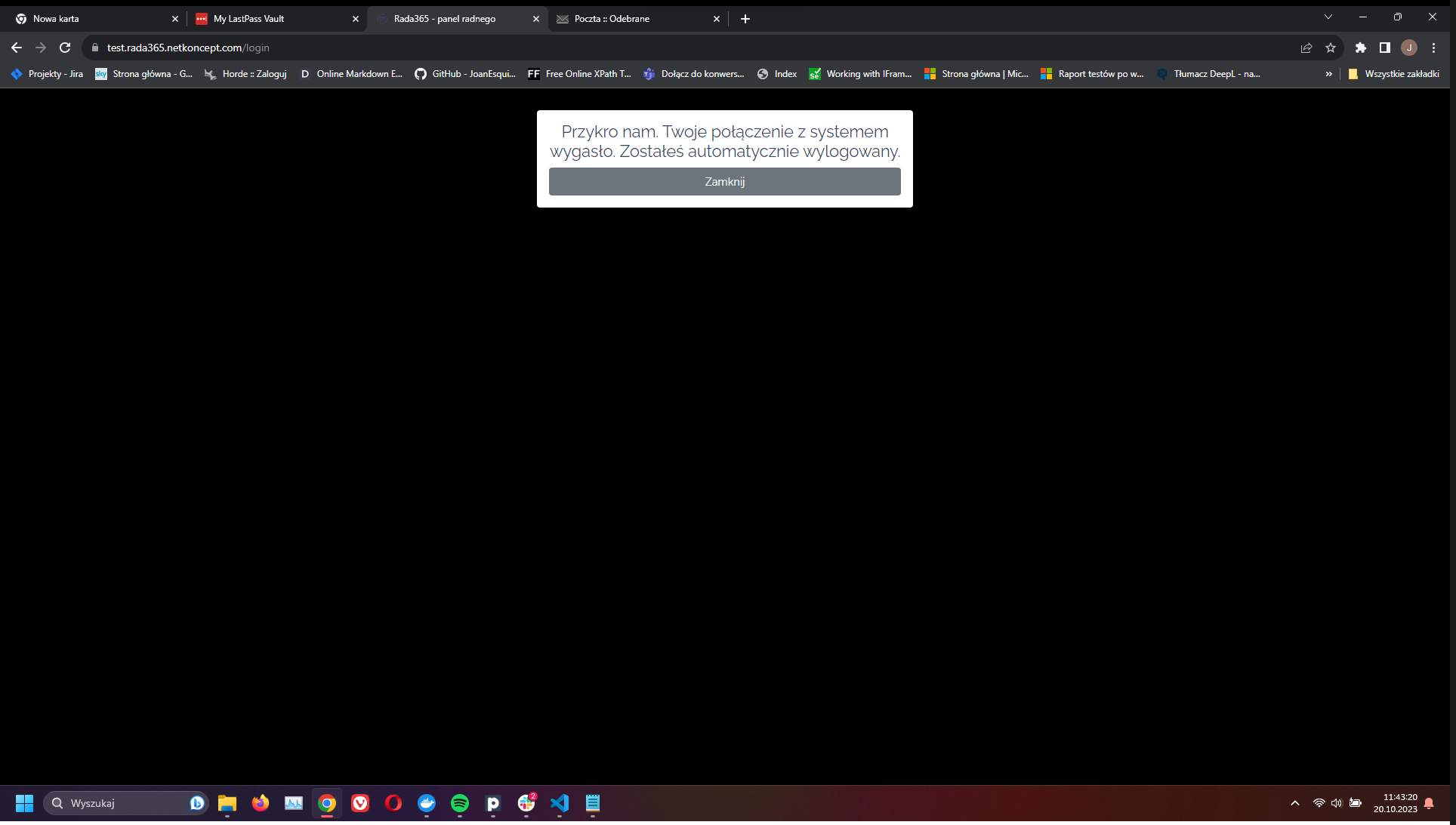Screen dimensions: 1456x825
Task: Open the browser side panel icon
Action: [x=1385, y=48]
